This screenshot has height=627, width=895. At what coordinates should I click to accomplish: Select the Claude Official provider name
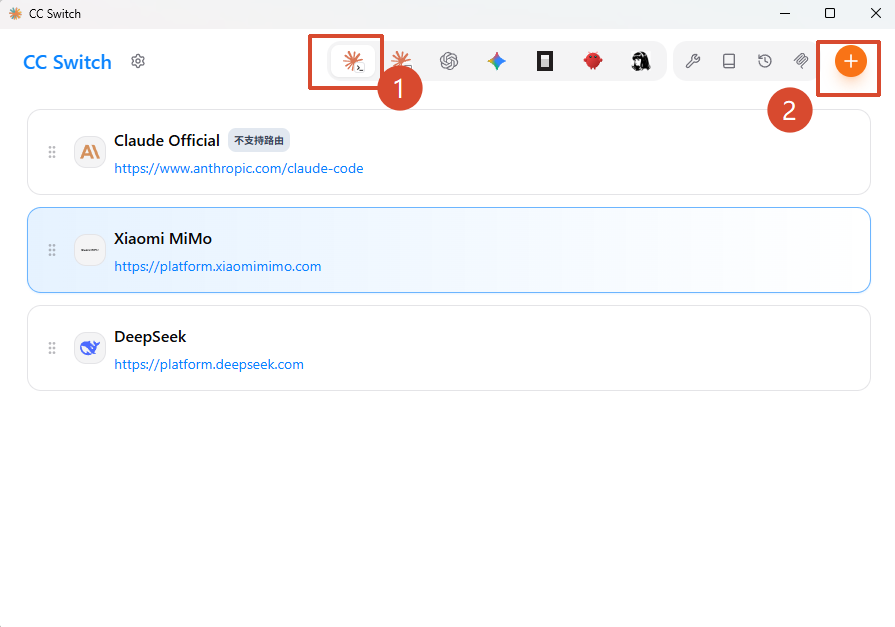click(167, 140)
